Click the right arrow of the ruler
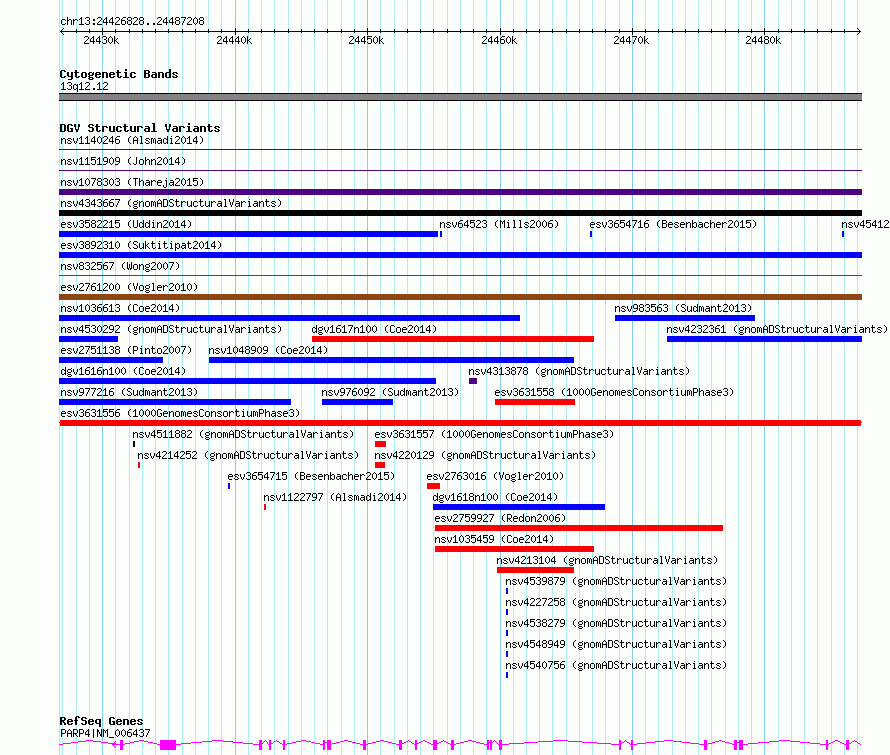Image resolution: width=890 pixels, height=755 pixels. tap(859, 31)
